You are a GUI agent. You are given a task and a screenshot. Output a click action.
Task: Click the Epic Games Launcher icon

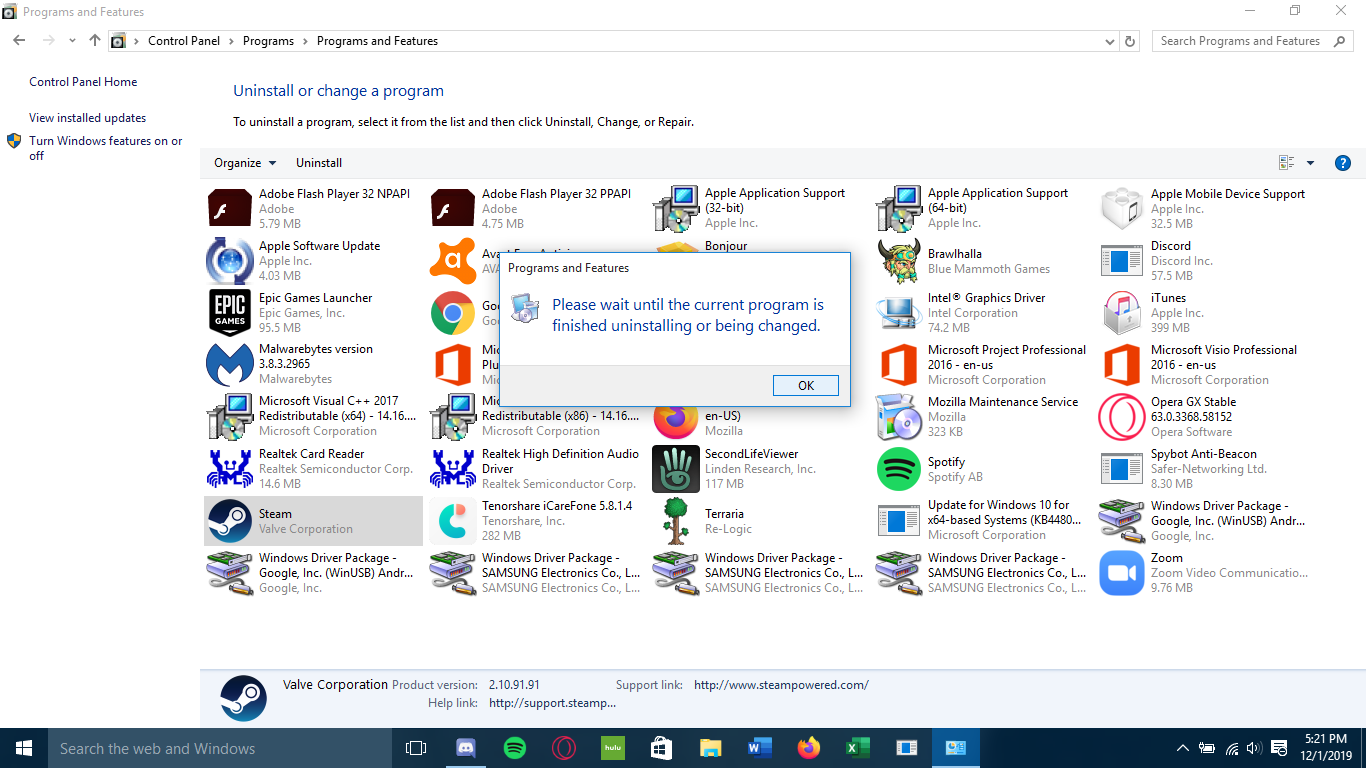[230, 313]
